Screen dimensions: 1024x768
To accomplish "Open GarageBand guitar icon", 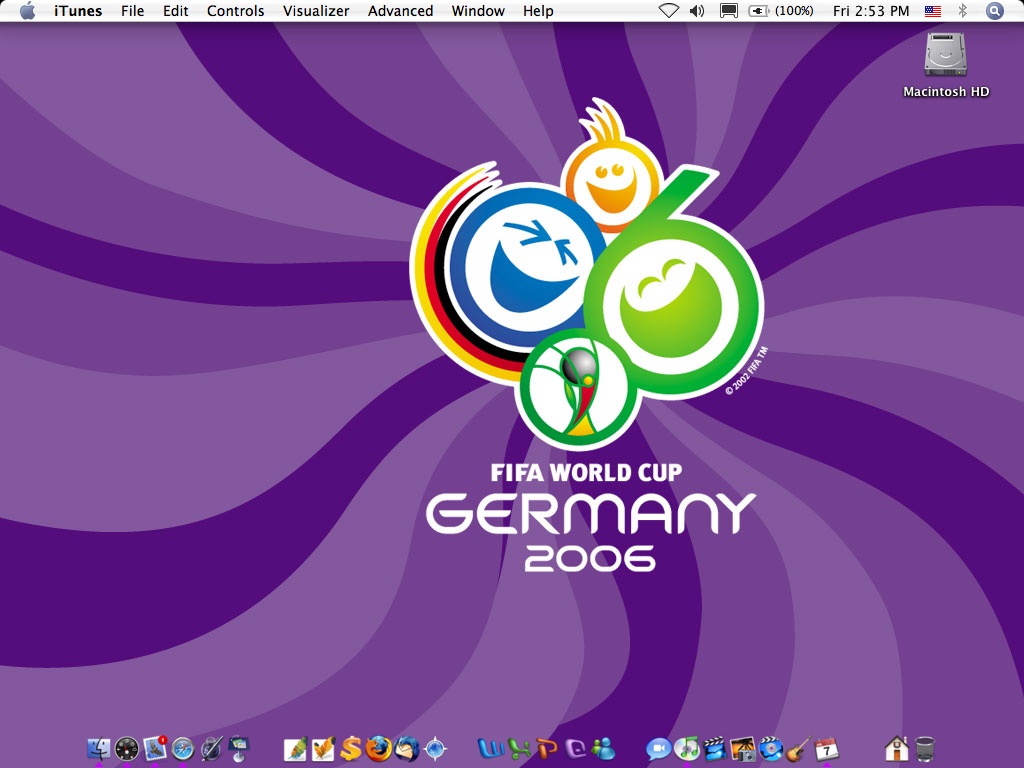I will point(799,748).
